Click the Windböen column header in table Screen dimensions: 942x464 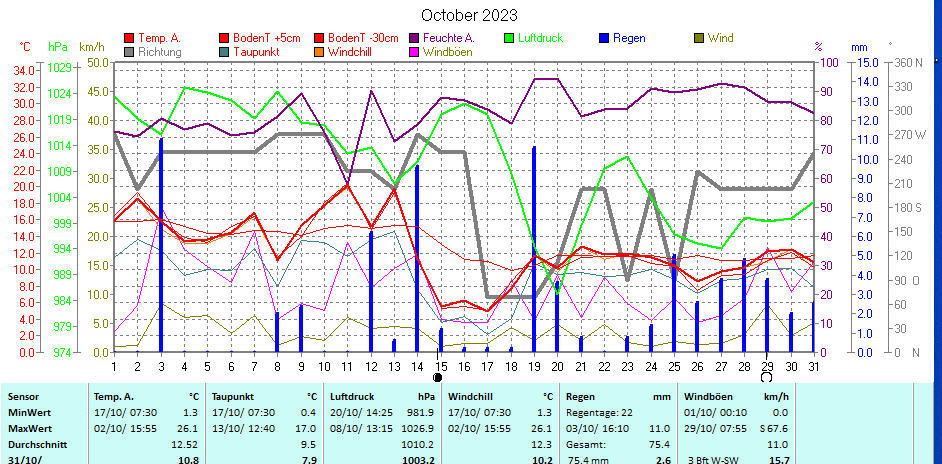point(706,397)
